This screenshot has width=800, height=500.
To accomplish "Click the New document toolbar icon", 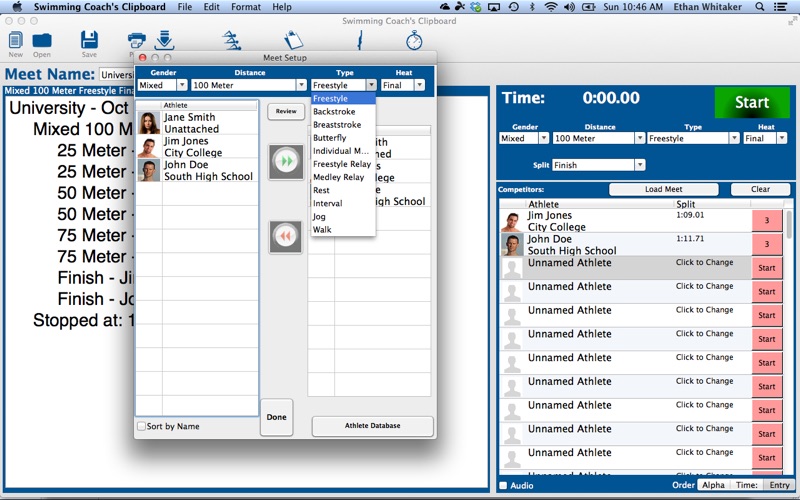I will pos(15,41).
